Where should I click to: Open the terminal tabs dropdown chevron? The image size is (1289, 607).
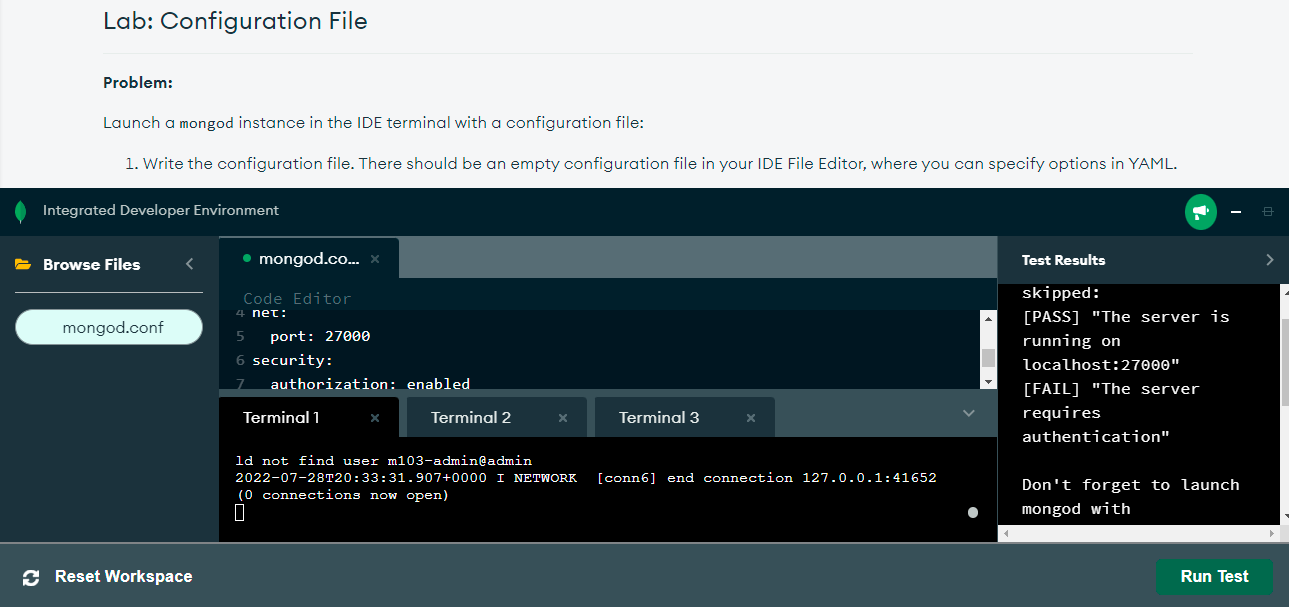(x=968, y=413)
